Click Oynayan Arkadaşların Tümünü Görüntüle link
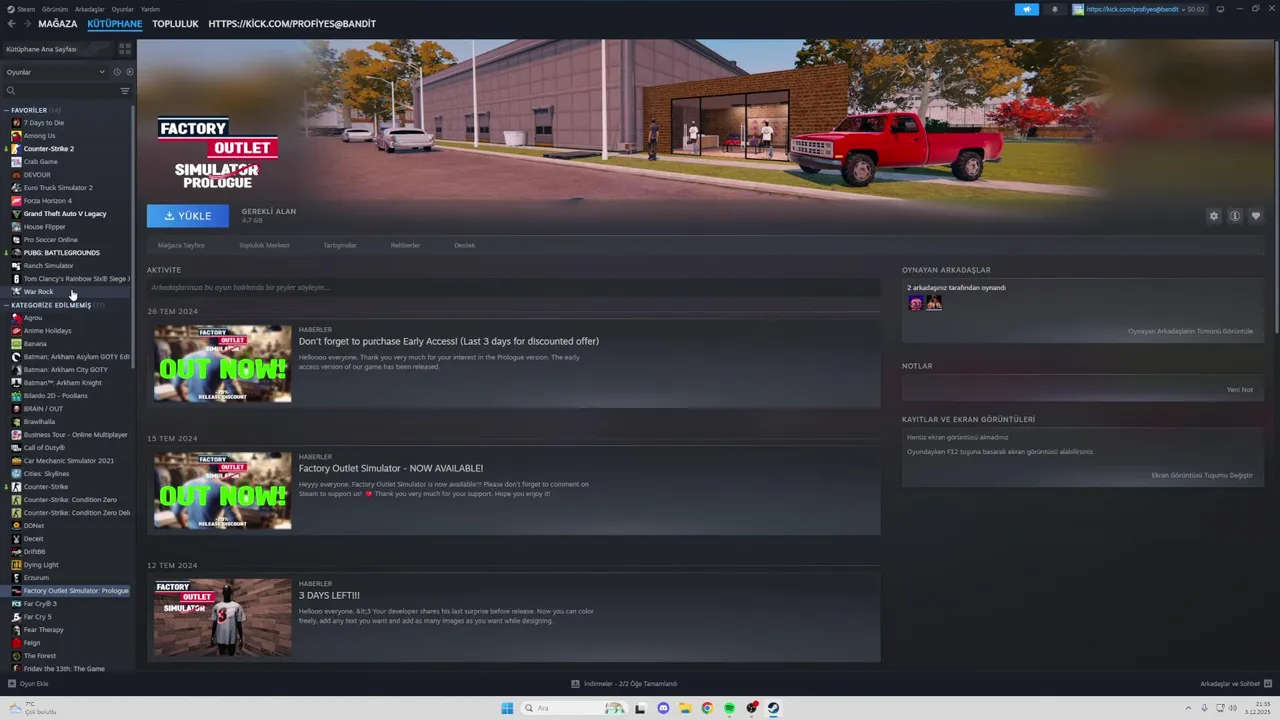 1190,331
